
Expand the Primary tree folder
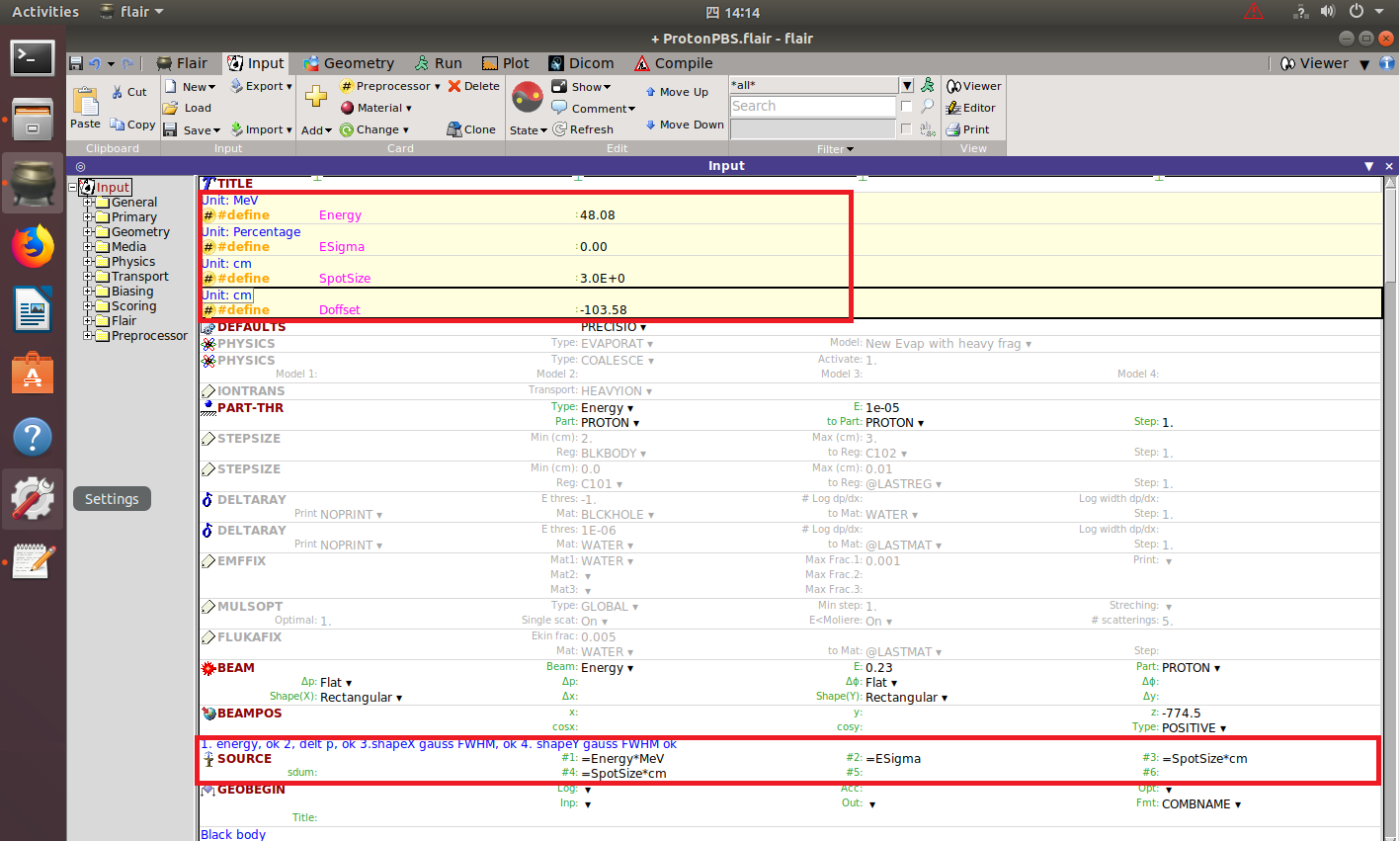[x=89, y=217]
